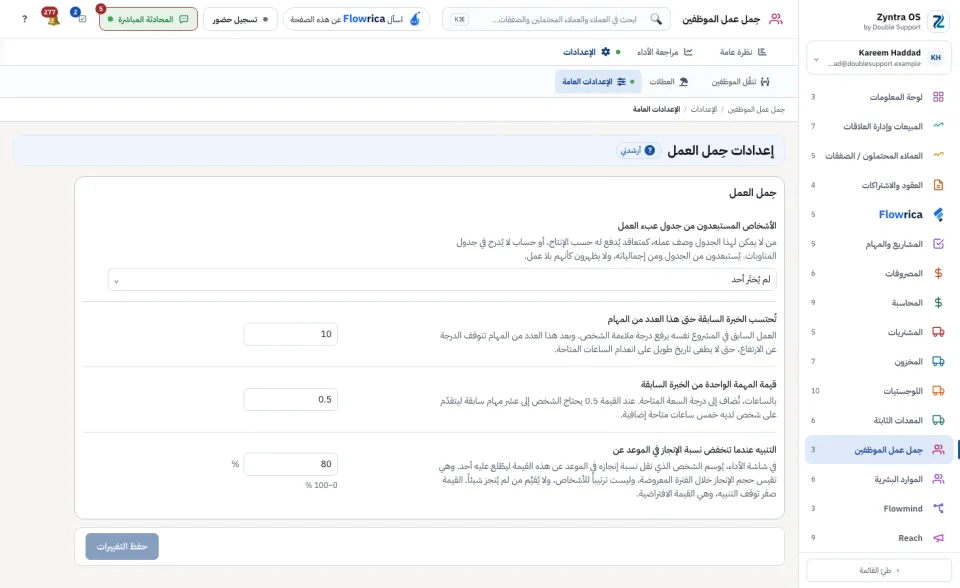Click the Reach megaphone icon
Screen dimensions: 960x588
[938, 538]
